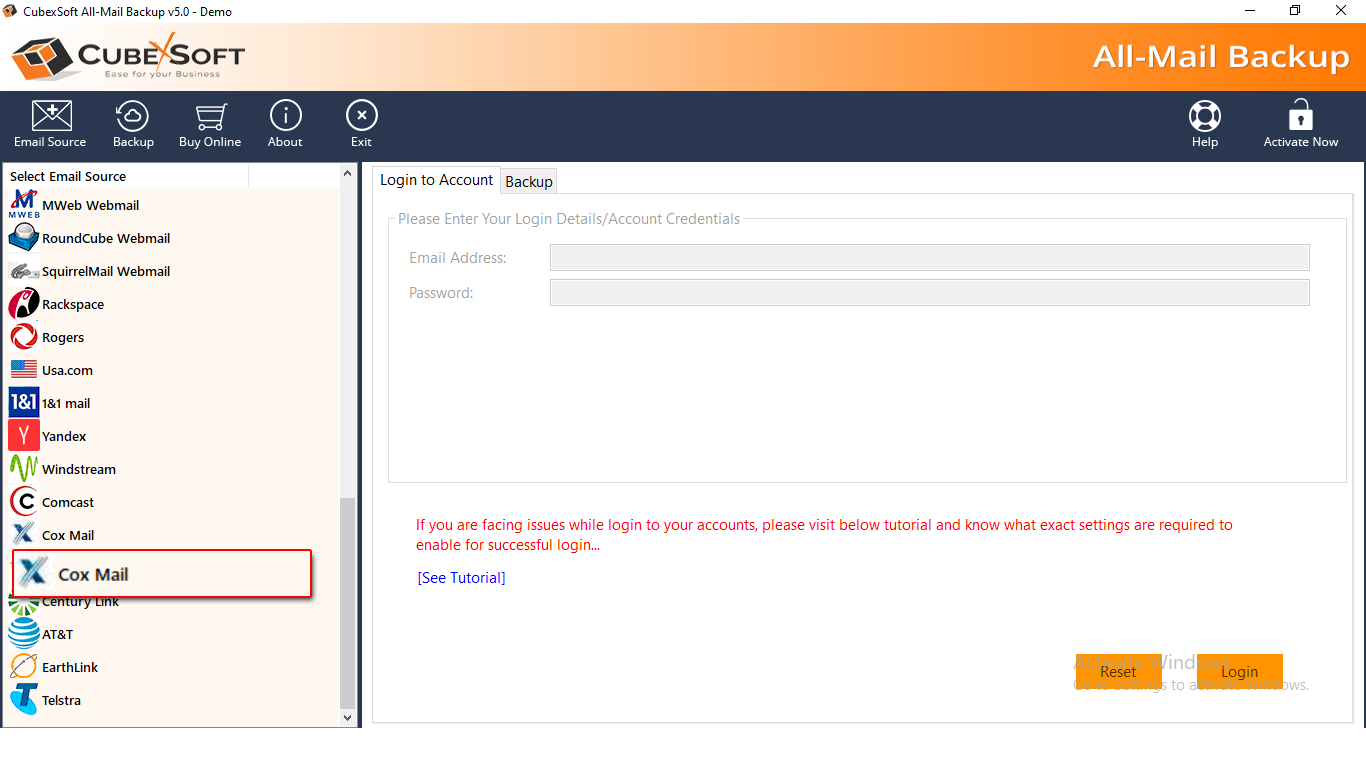Select Yandex from the email source list
1366x773 pixels.
[x=64, y=436]
